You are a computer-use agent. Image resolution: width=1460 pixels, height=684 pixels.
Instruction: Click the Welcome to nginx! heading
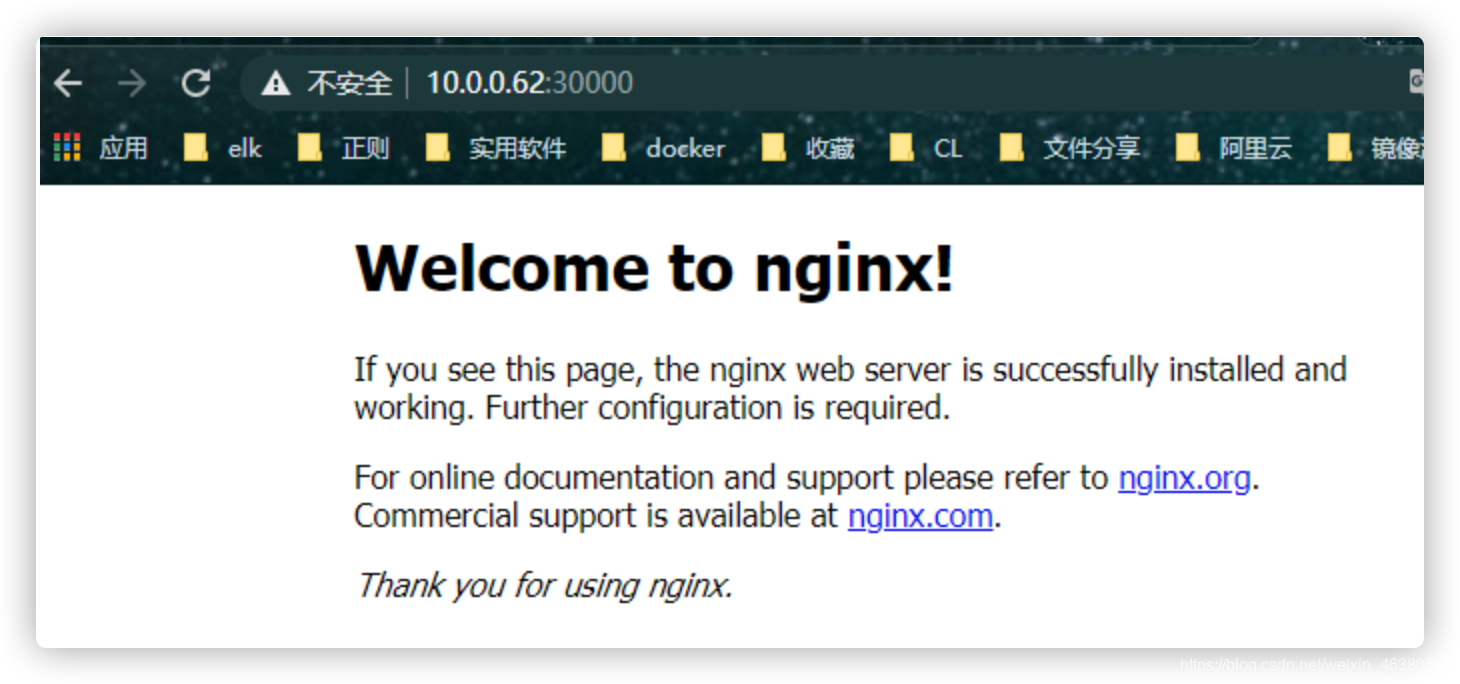655,268
